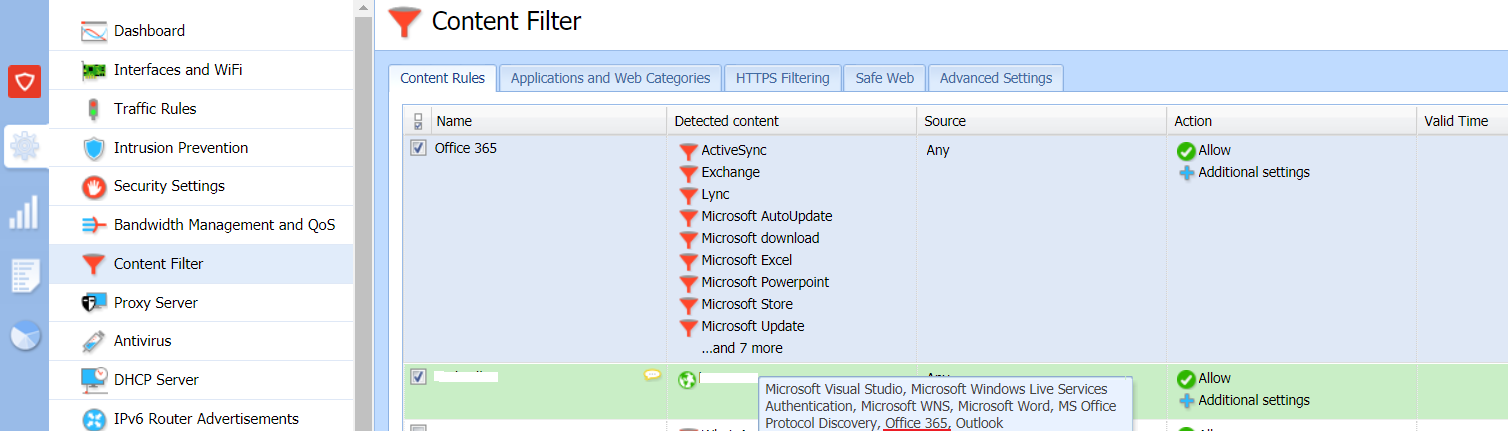This screenshot has height=431, width=1508.
Task: Click the blue plus icon in Office 365 row
Action: (1186, 173)
